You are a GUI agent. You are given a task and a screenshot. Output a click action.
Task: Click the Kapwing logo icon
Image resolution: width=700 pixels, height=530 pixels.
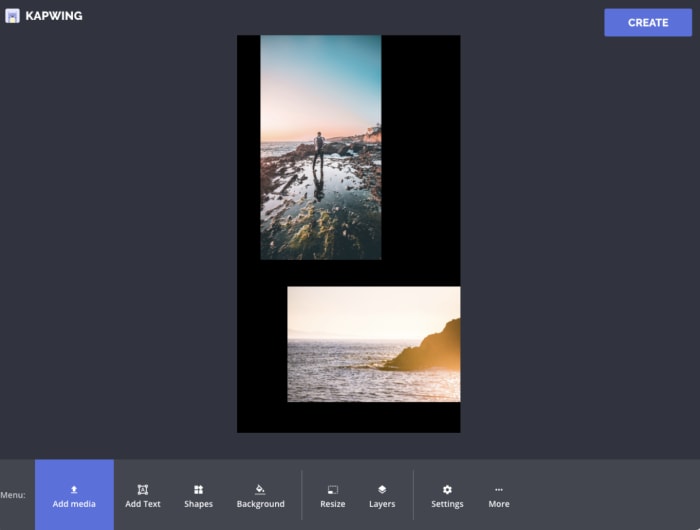tap(12, 16)
